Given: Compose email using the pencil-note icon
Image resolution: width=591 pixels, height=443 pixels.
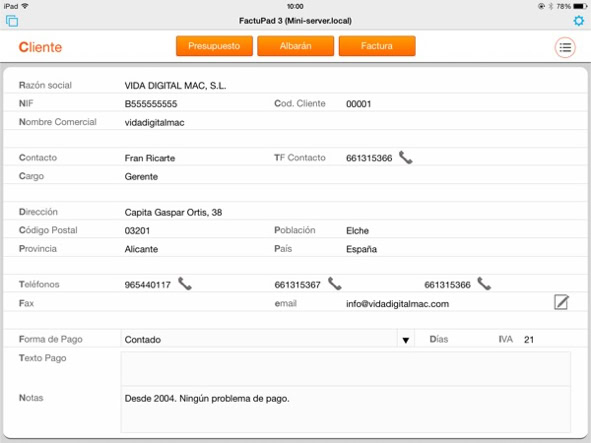Looking at the screenshot, I should coord(561,302).
